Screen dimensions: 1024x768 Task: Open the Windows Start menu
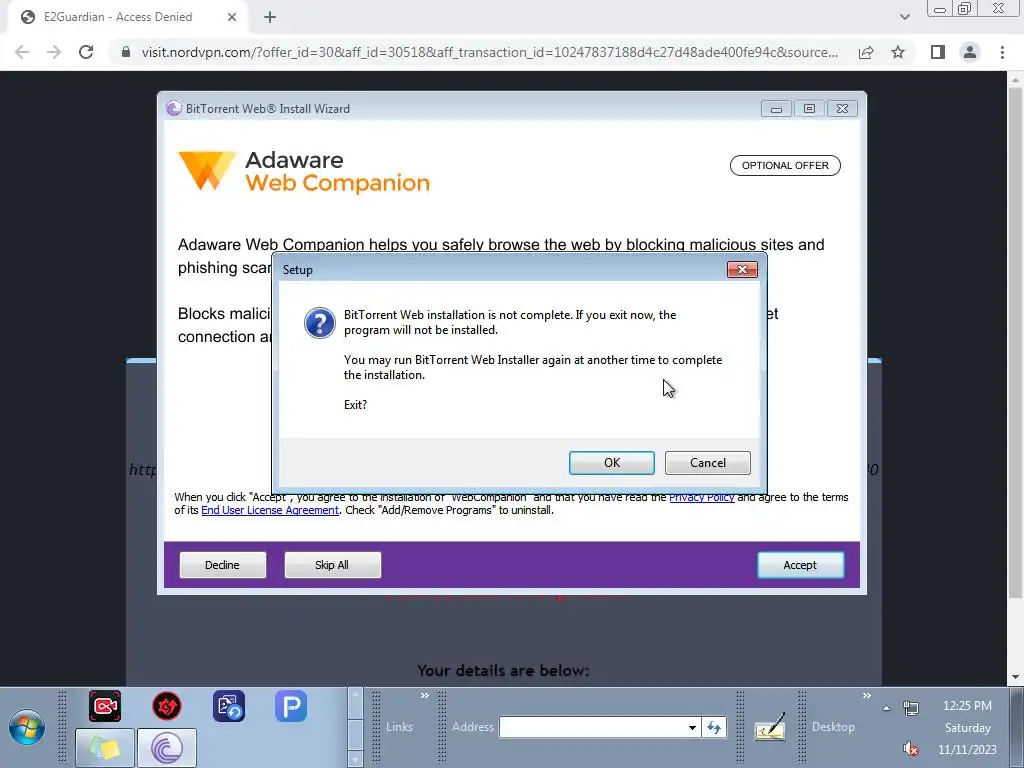(x=27, y=728)
